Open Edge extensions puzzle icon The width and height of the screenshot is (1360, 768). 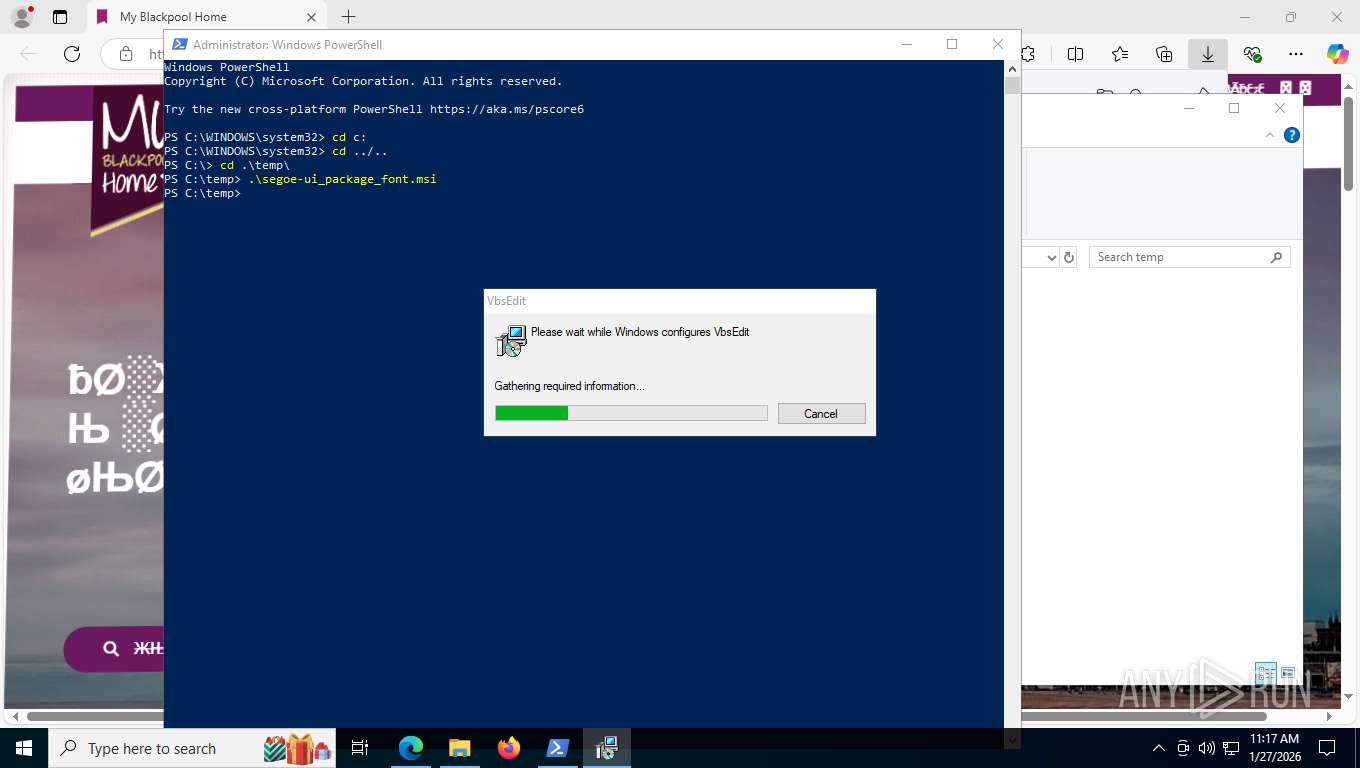pos(1028,54)
